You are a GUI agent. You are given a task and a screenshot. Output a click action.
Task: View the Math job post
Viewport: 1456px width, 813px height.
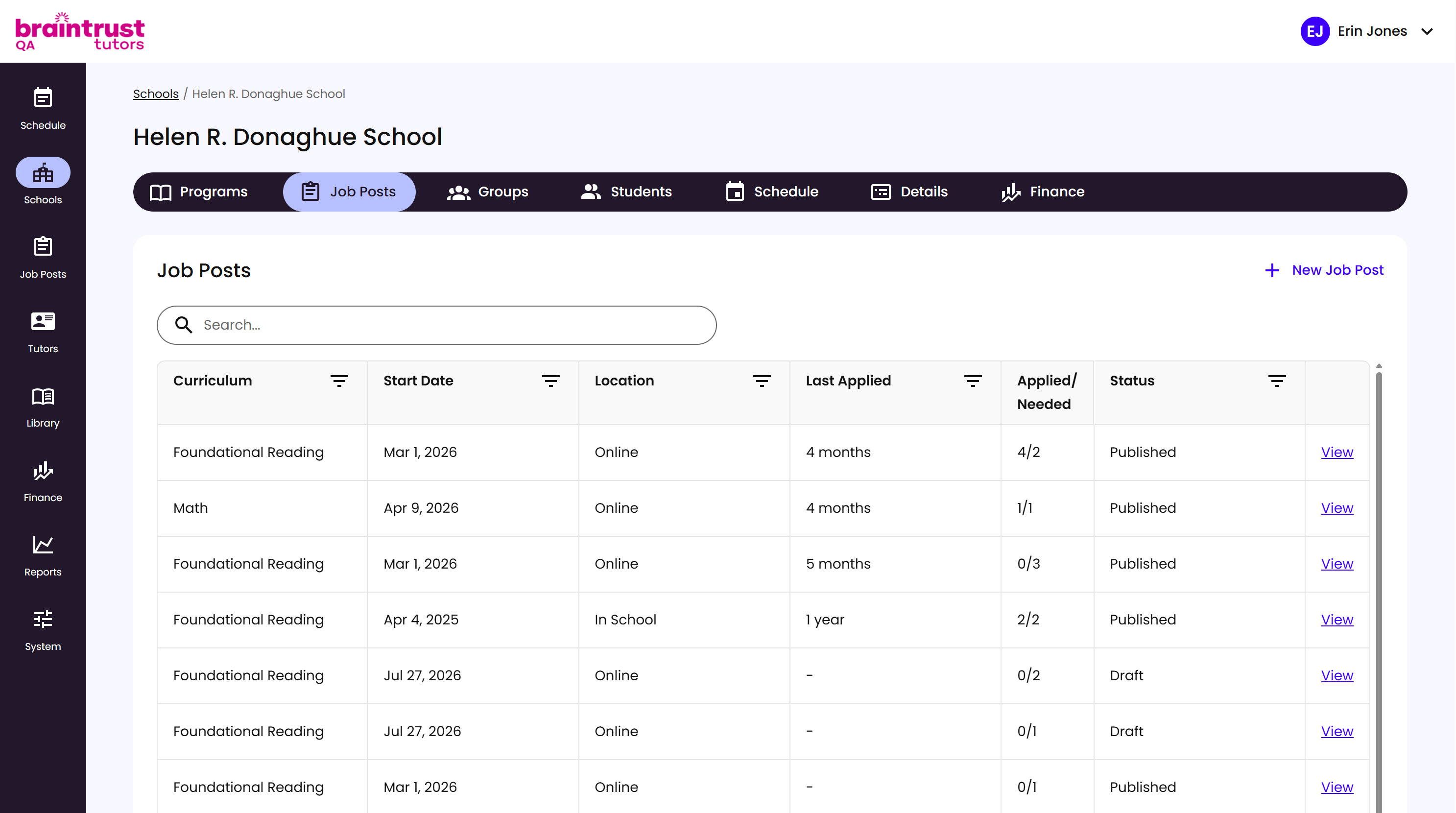point(1337,508)
